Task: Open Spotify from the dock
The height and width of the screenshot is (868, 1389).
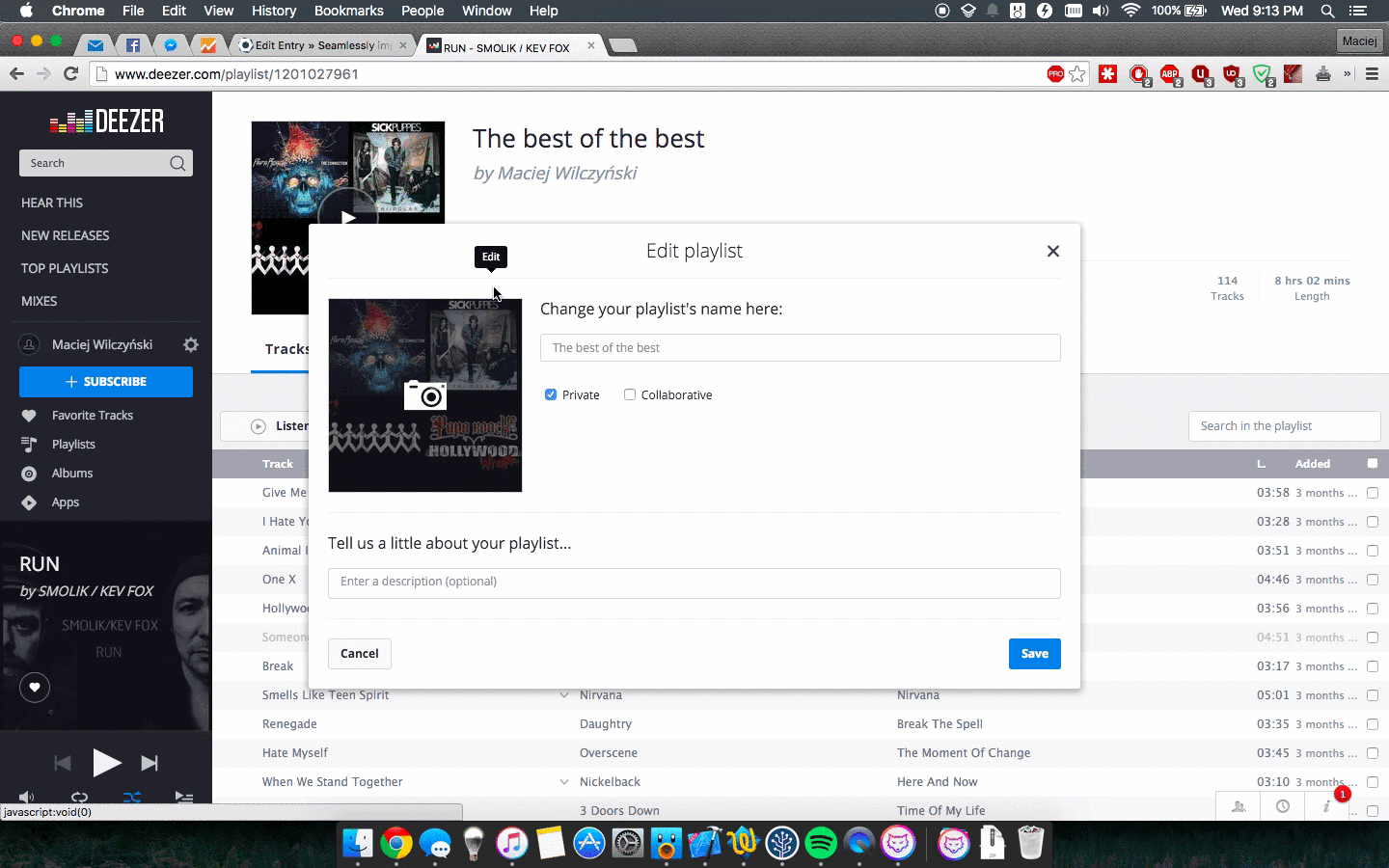Action: [x=821, y=843]
